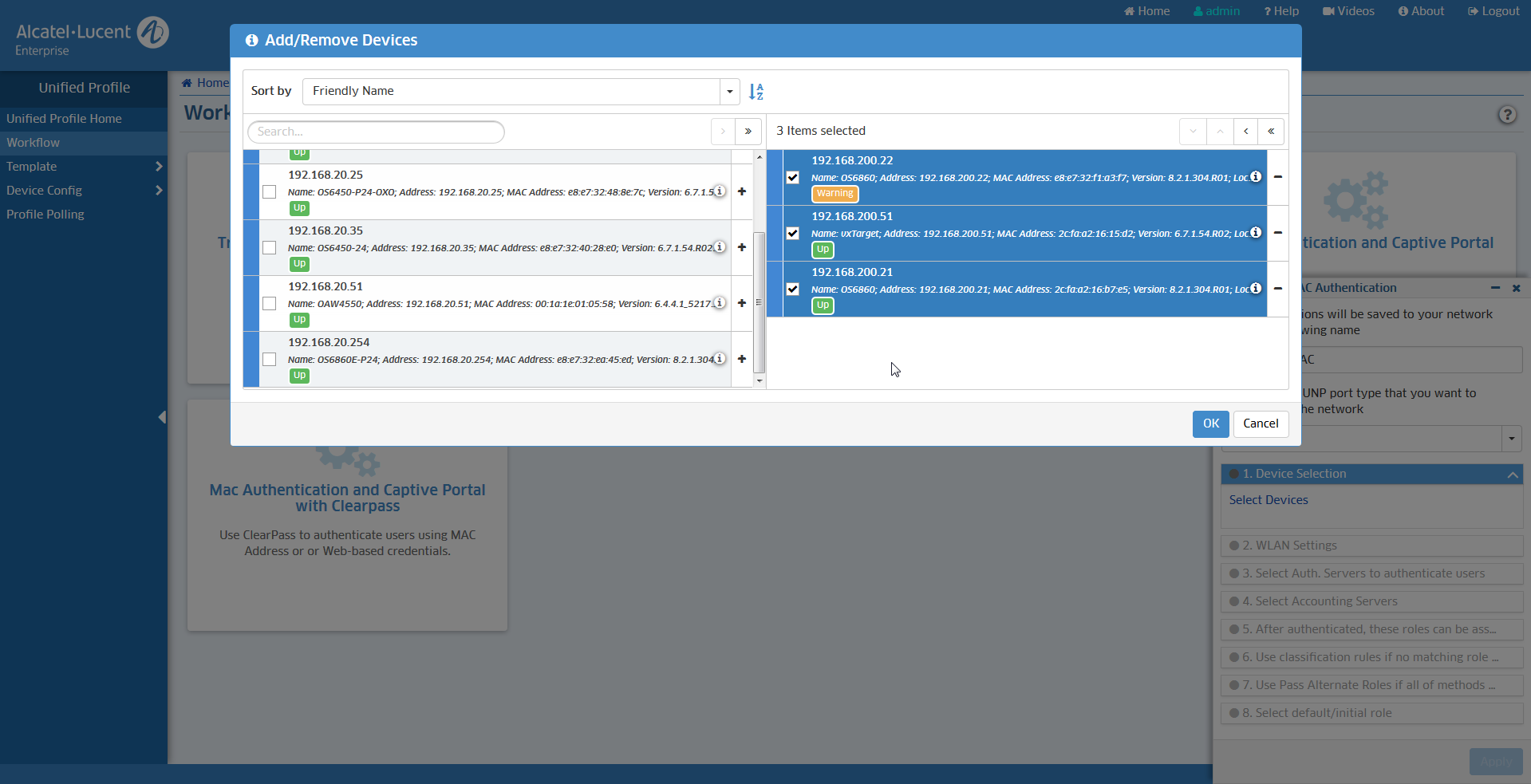The image size is (1531, 784).
Task: Expand the Device Config sidebar menu
Action: [84, 191]
